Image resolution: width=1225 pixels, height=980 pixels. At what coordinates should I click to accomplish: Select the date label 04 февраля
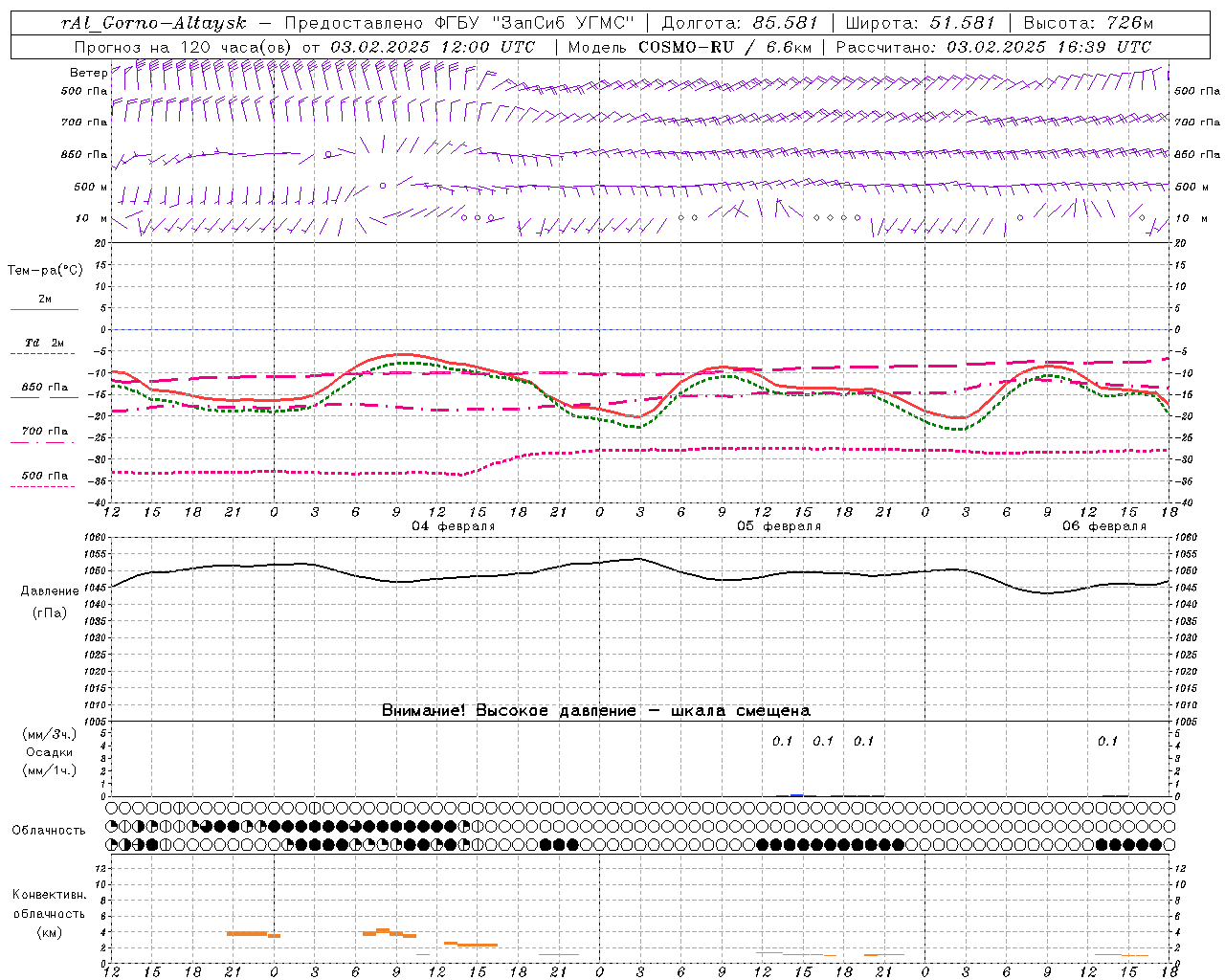click(453, 526)
